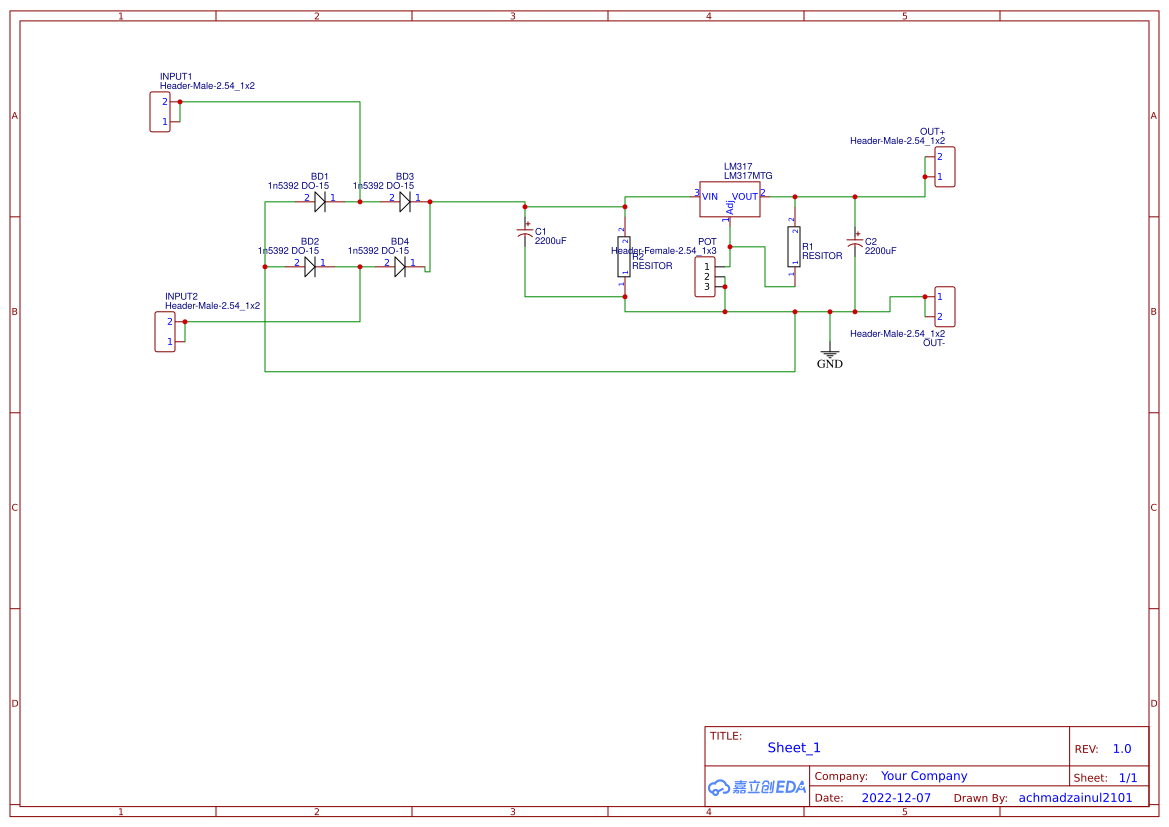Click the GND ground symbol

829,355
